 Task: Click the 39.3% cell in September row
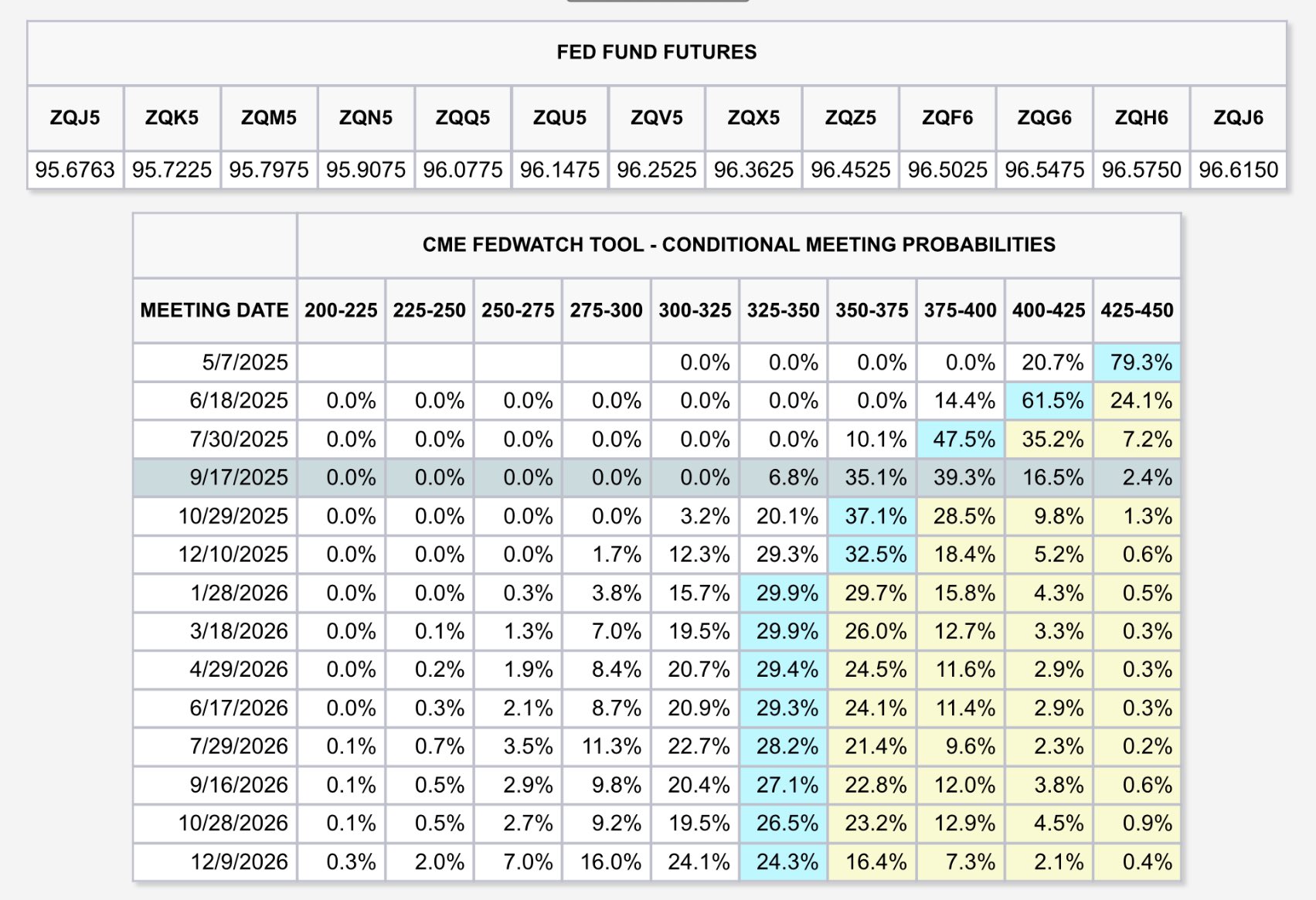coord(964,477)
